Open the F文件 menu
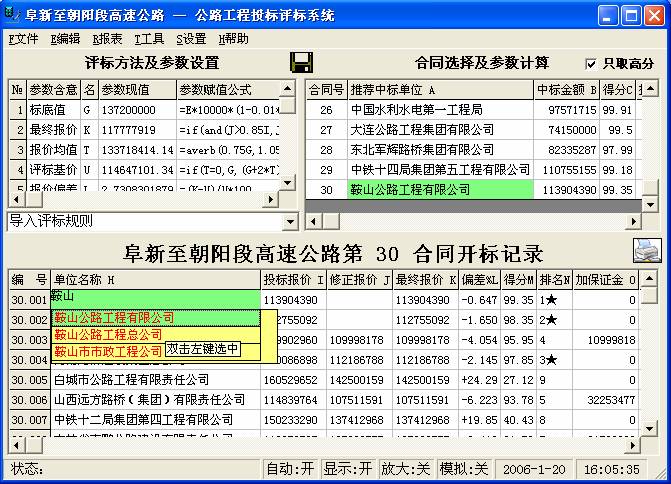 (x=24, y=39)
